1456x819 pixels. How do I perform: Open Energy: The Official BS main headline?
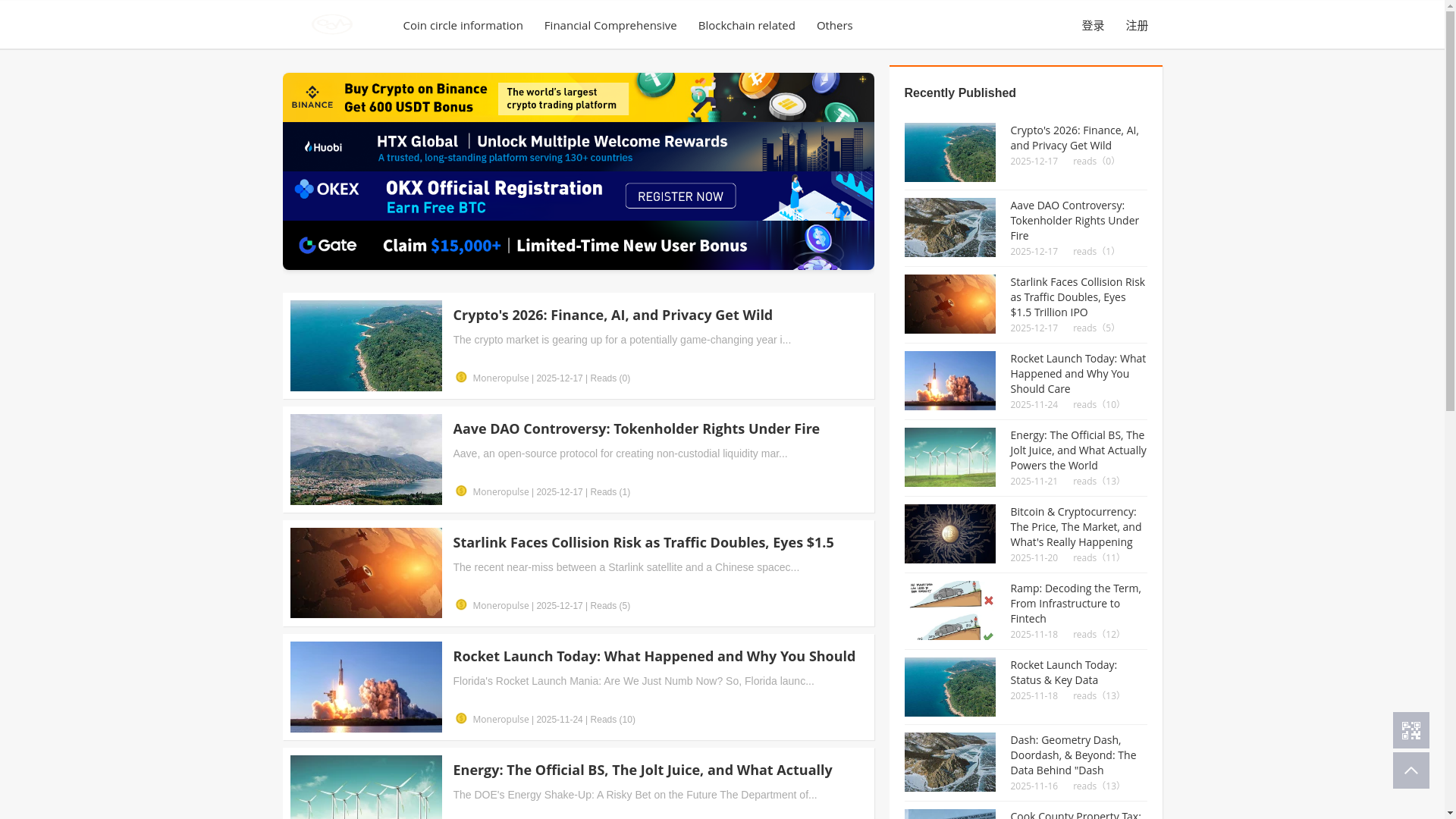click(x=642, y=770)
